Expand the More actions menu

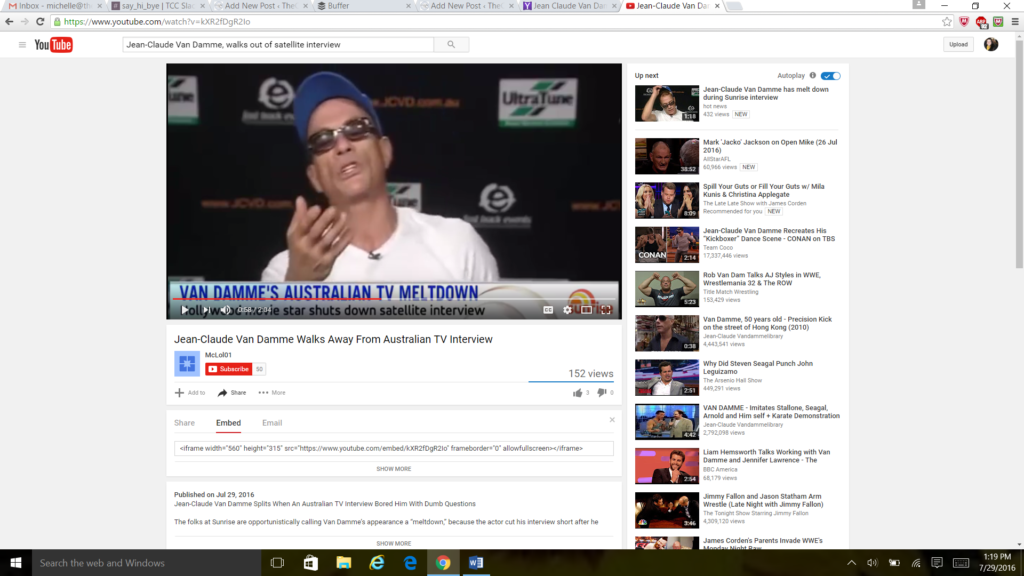(271, 393)
